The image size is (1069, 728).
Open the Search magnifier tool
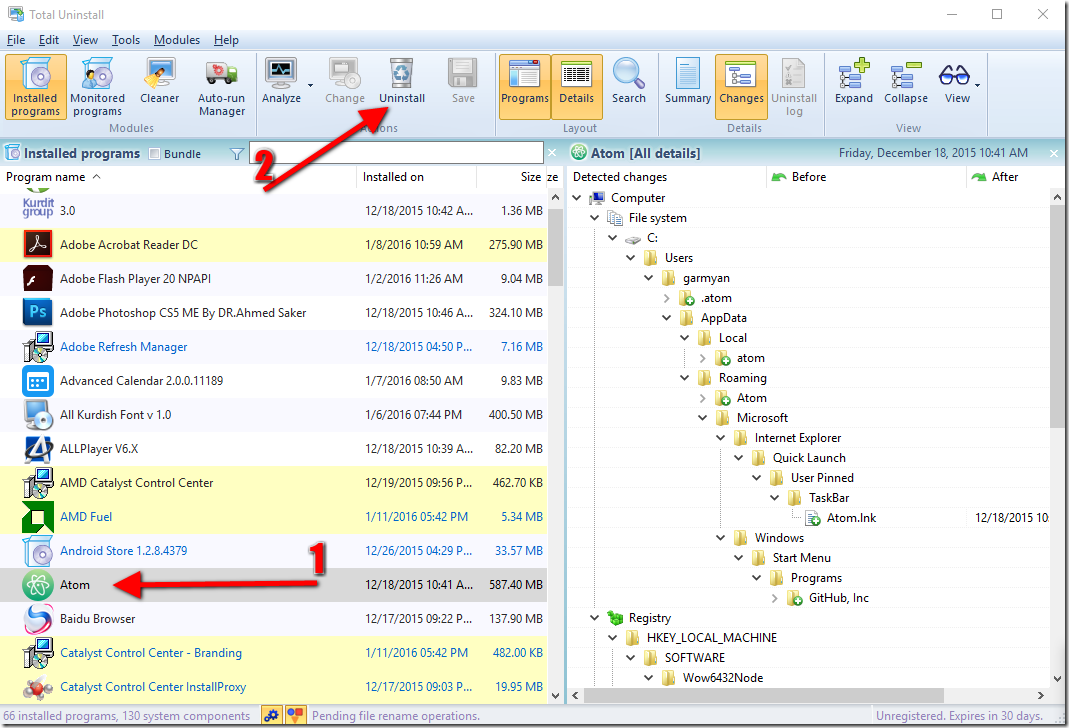tap(629, 82)
